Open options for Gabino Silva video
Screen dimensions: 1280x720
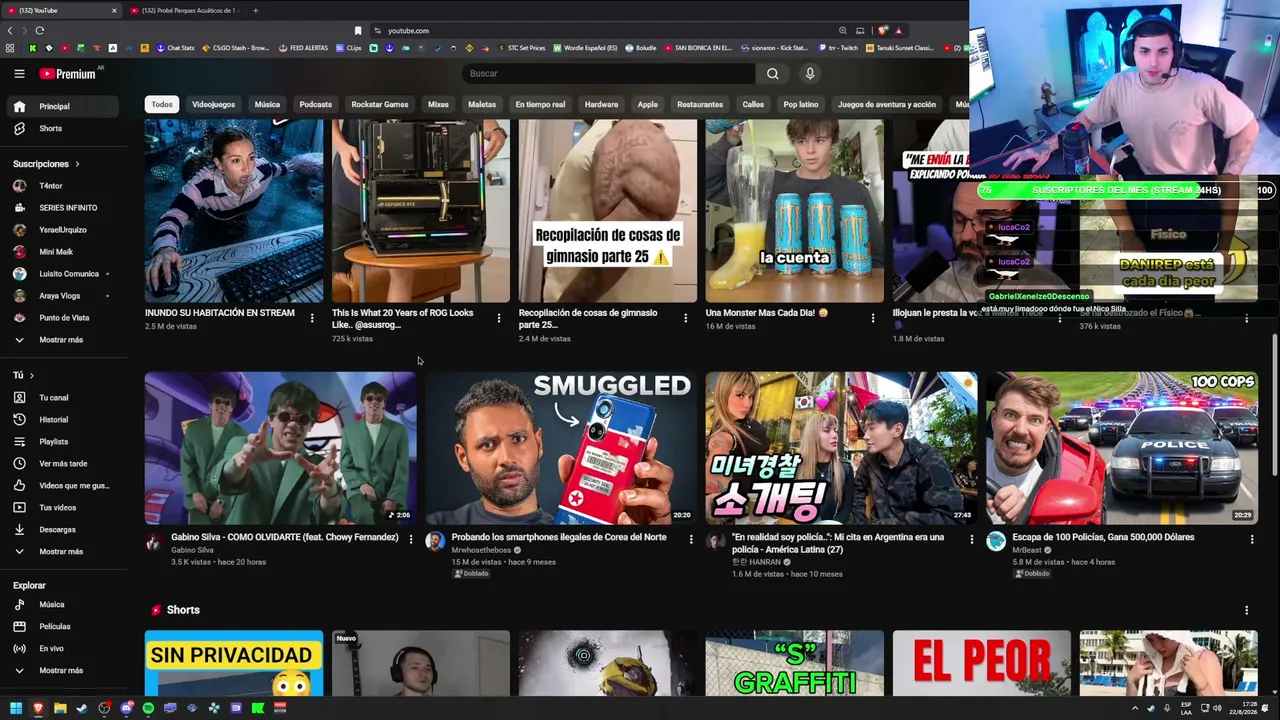410,539
